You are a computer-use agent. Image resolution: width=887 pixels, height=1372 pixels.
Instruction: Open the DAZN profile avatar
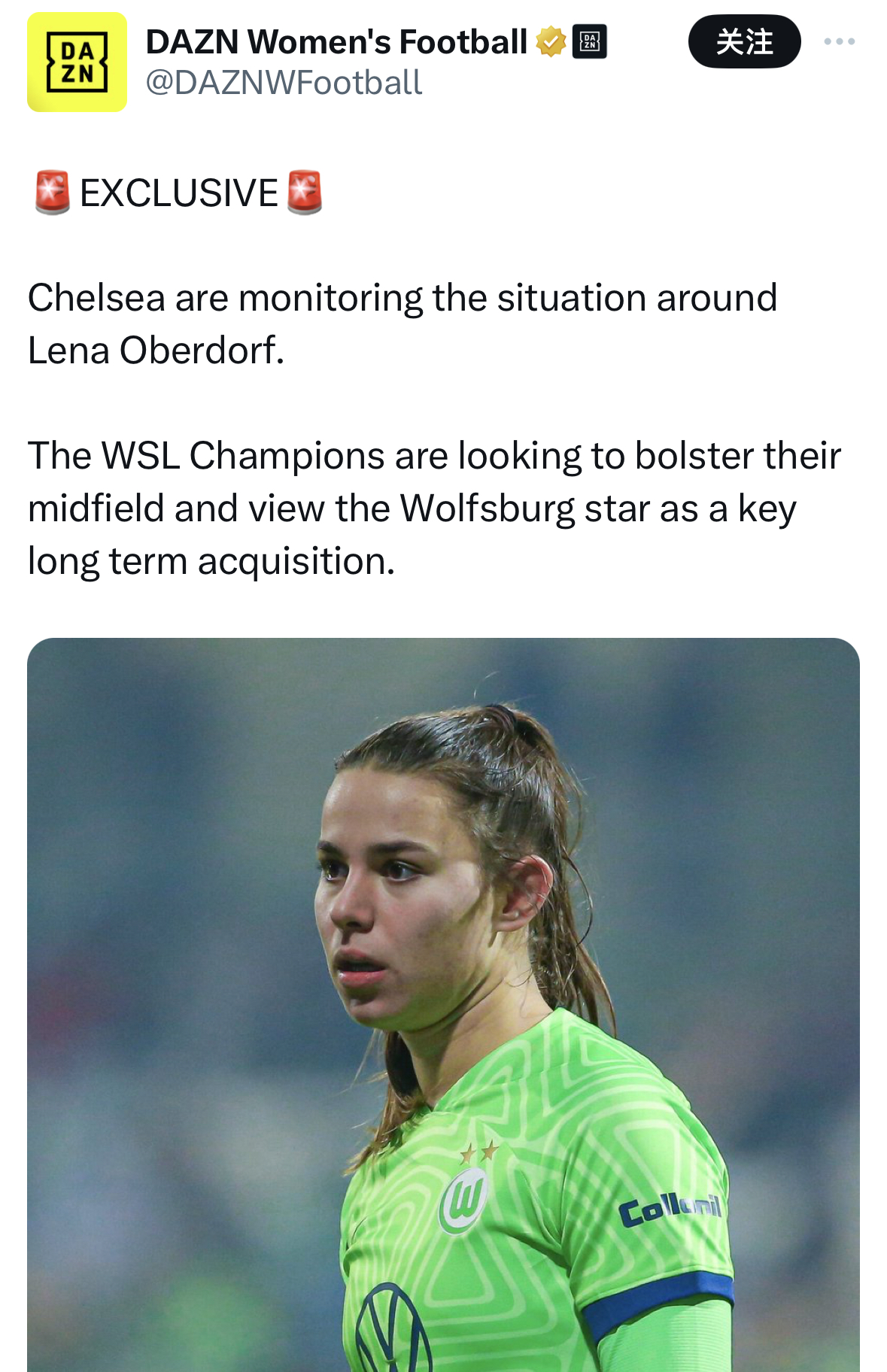pos(77,62)
